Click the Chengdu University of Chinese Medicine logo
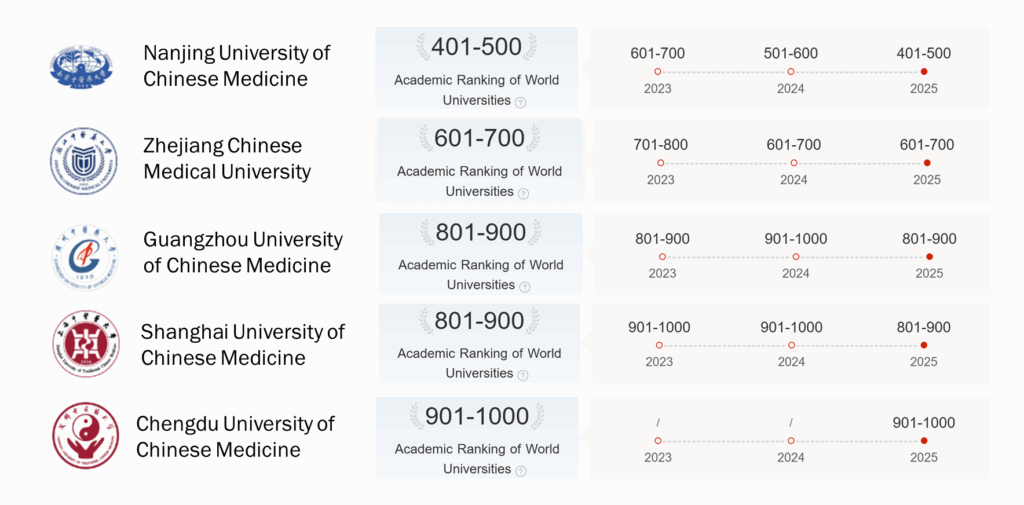The width and height of the screenshot is (1024, 505). tap(86, 435)
